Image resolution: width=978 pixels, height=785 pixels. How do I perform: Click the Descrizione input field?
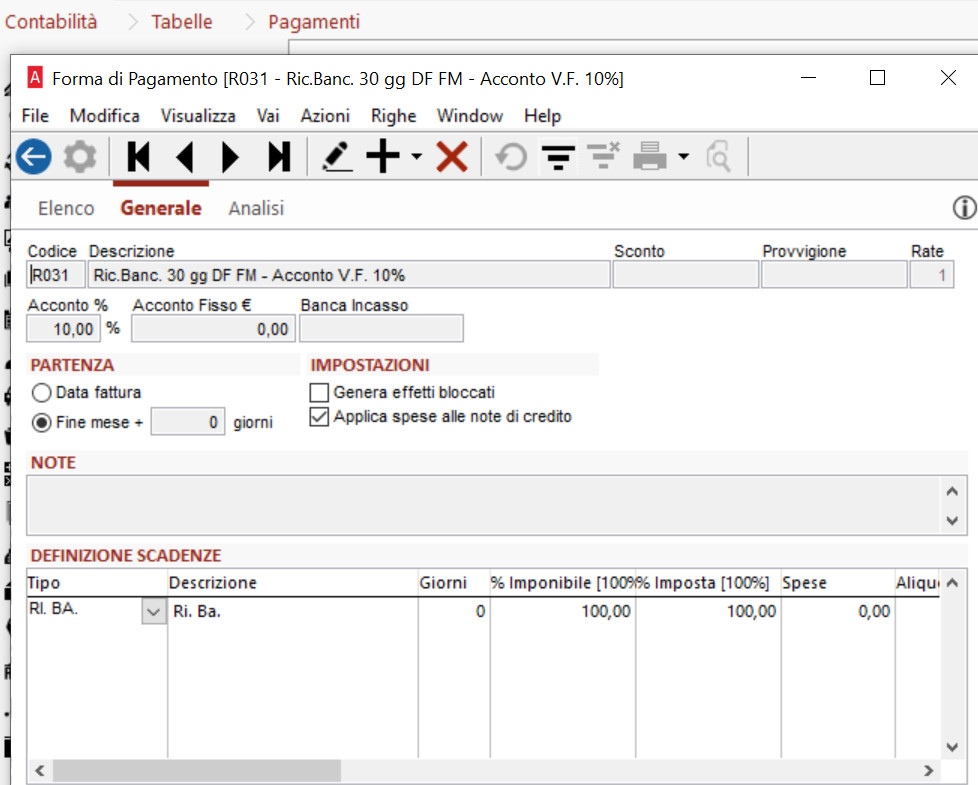tap(349, 275)
